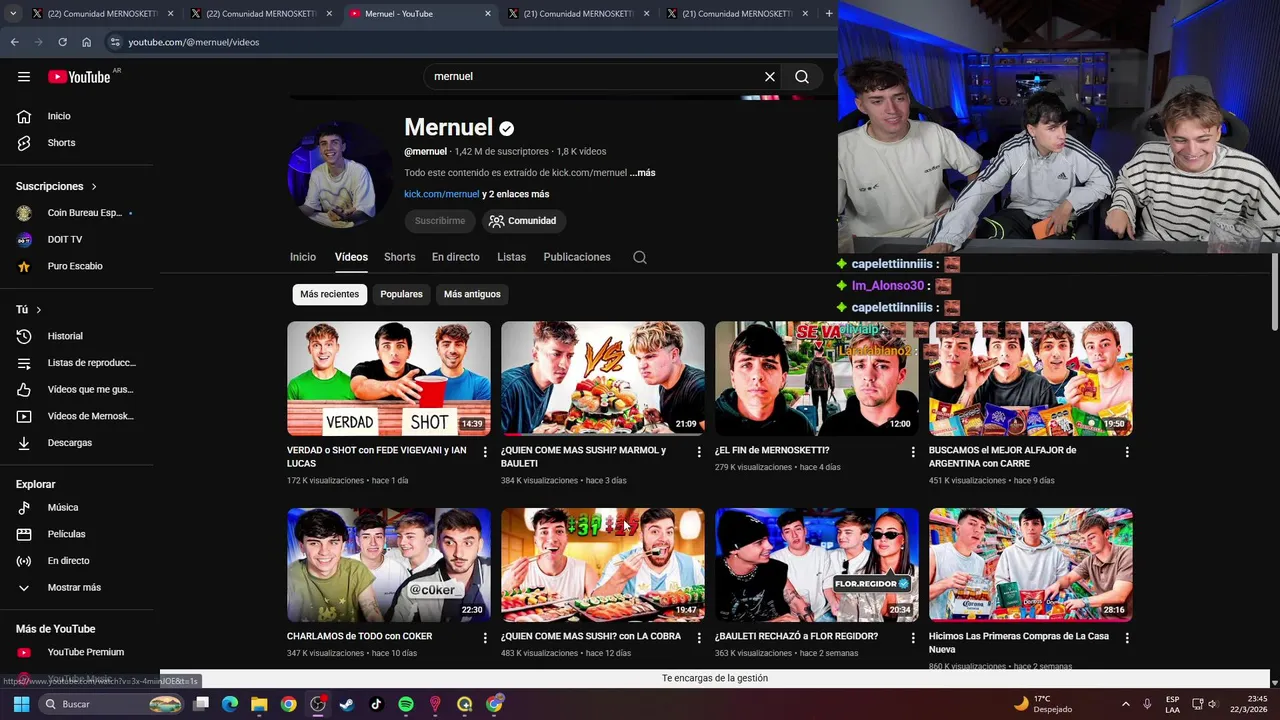Open the Comunidad button

click(x=522, y=221)
